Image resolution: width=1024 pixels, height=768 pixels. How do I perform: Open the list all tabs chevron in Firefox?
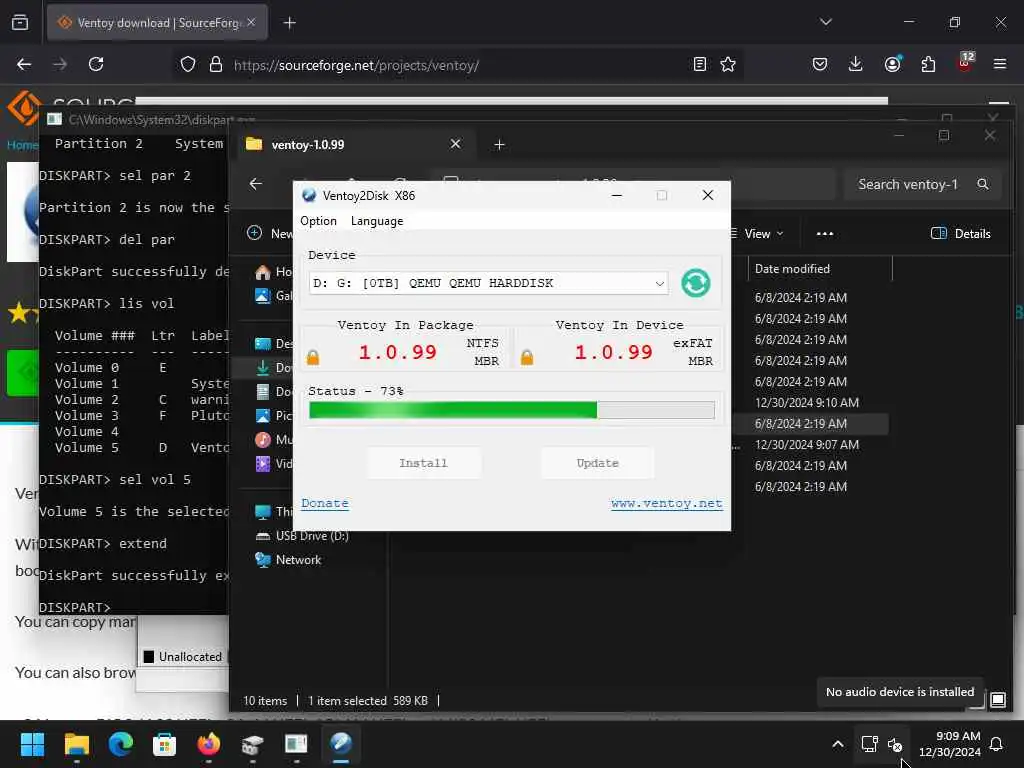pos(825,22)
